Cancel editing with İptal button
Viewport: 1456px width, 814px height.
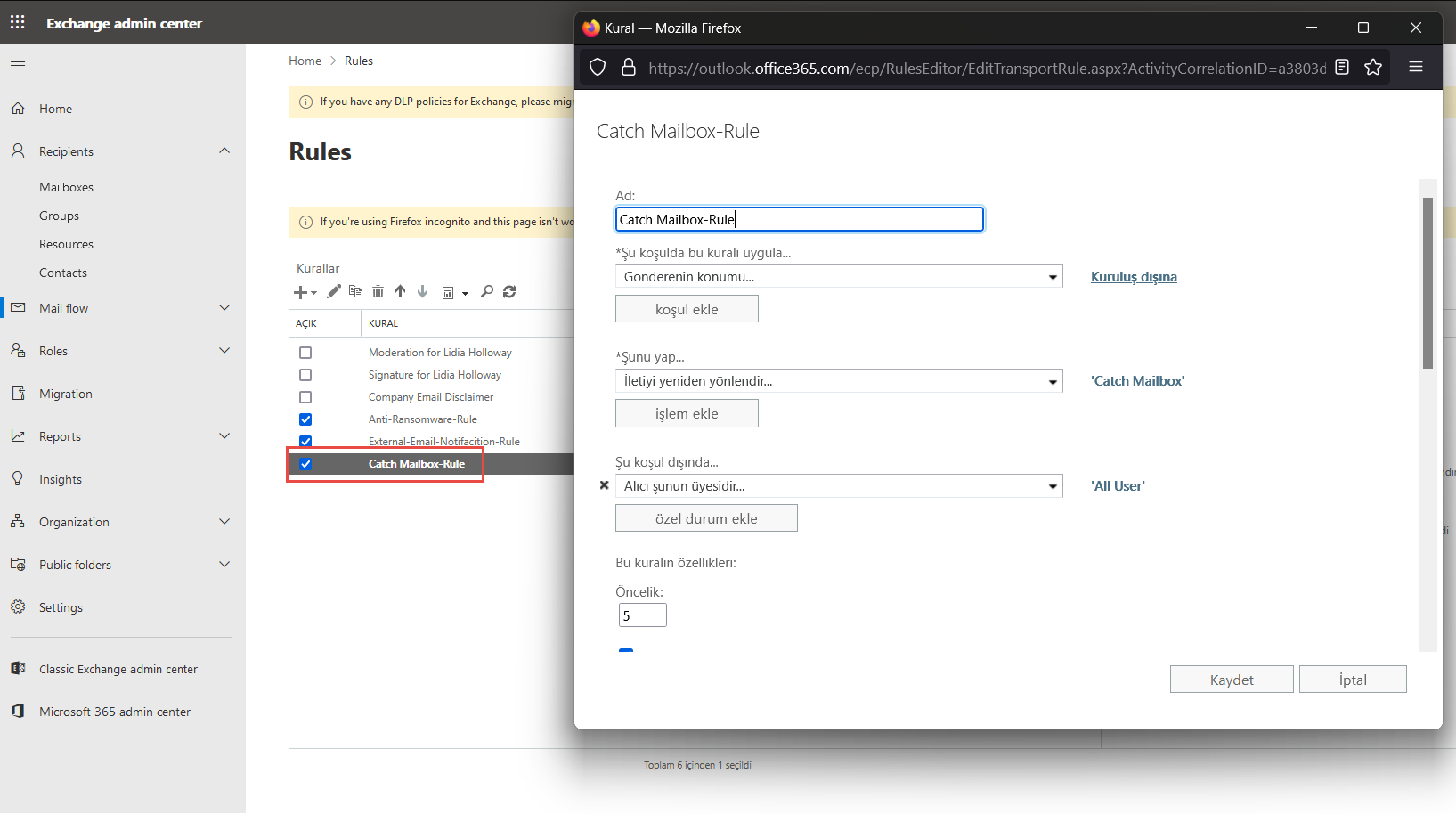tap(1353, 680)
